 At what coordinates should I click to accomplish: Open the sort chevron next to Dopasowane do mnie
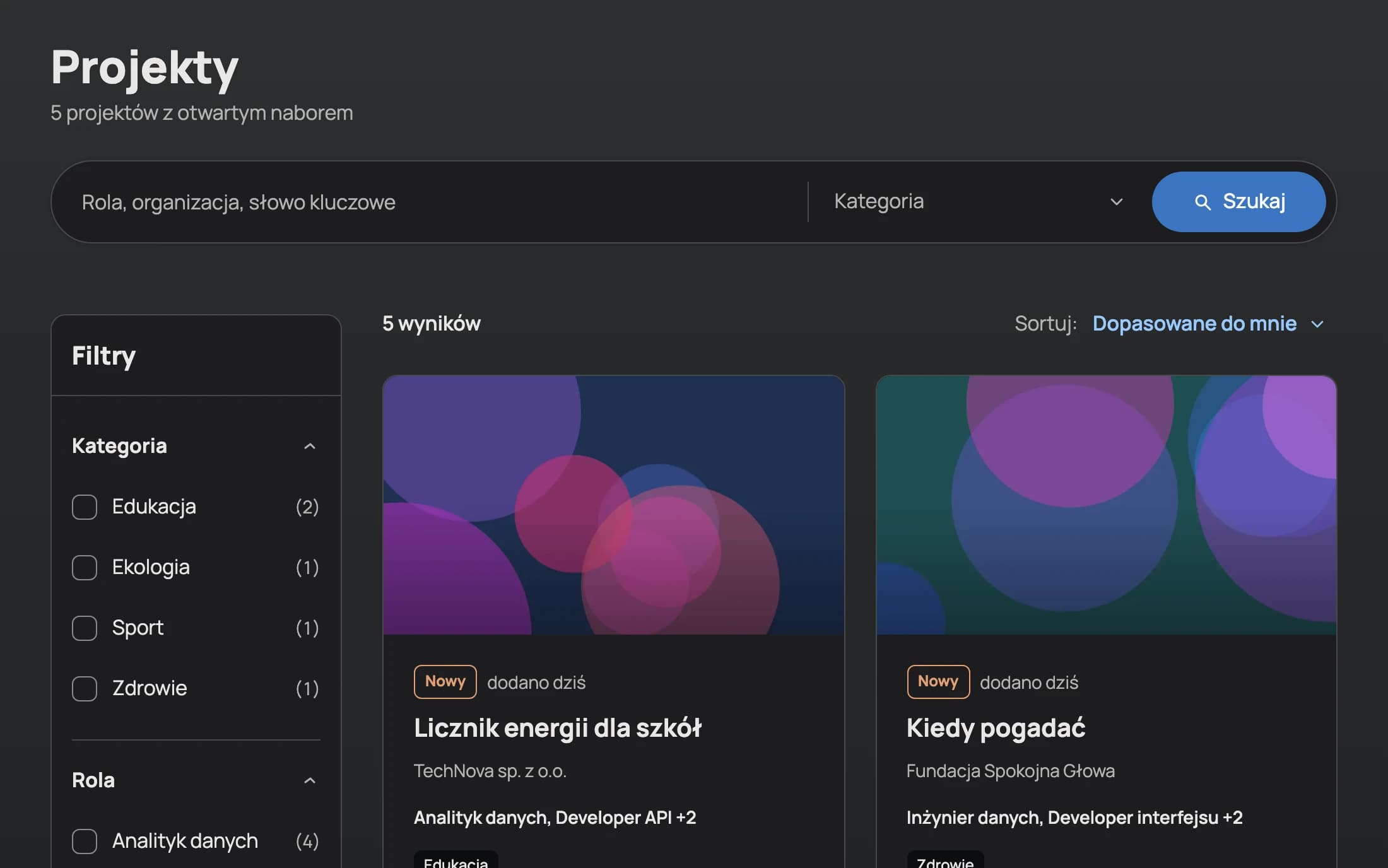coord(1317,324)
